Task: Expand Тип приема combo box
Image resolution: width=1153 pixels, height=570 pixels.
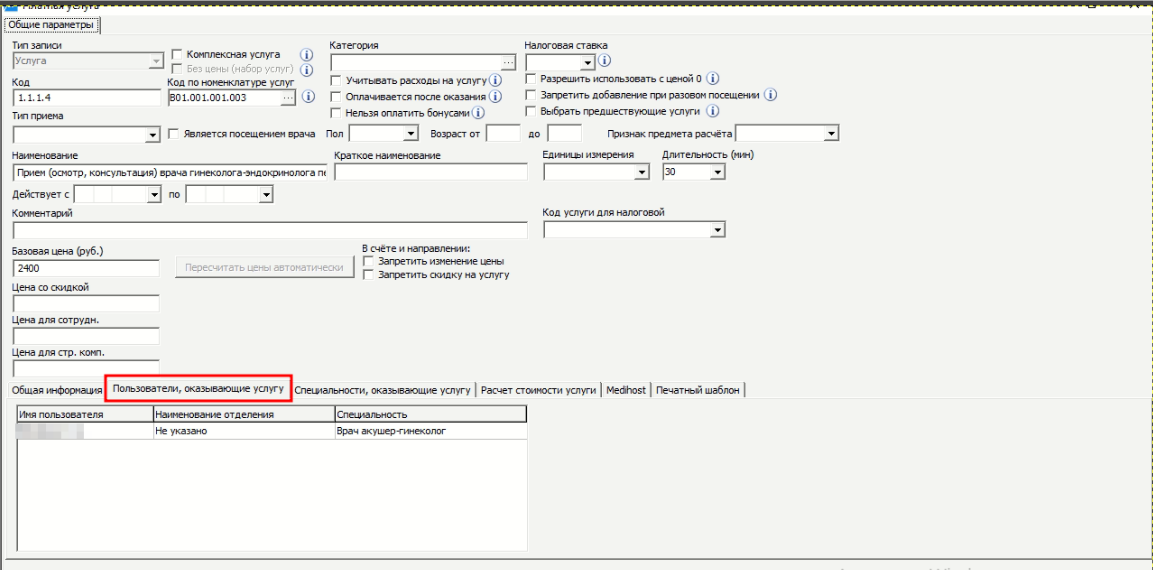Action: pyautogui.click(x=153, y=134)
